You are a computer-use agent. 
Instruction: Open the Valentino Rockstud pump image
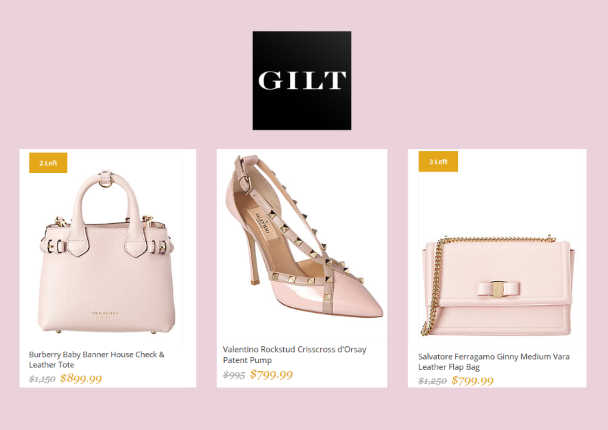[304, 237]
